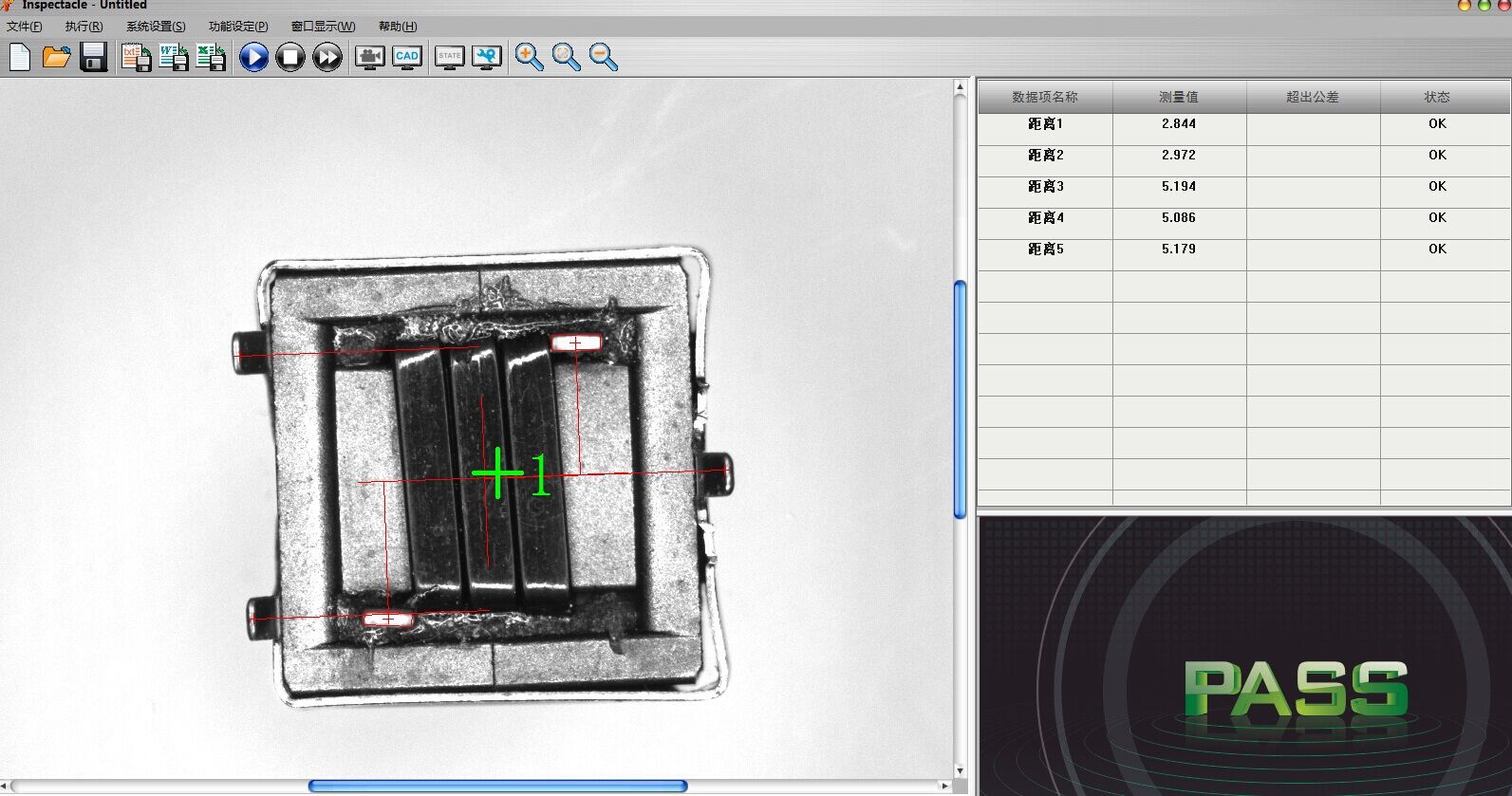The height and width of the screenshot is (796, 1512).
Task: Click the OK status for 距离5
Action: click(1437, 249)
